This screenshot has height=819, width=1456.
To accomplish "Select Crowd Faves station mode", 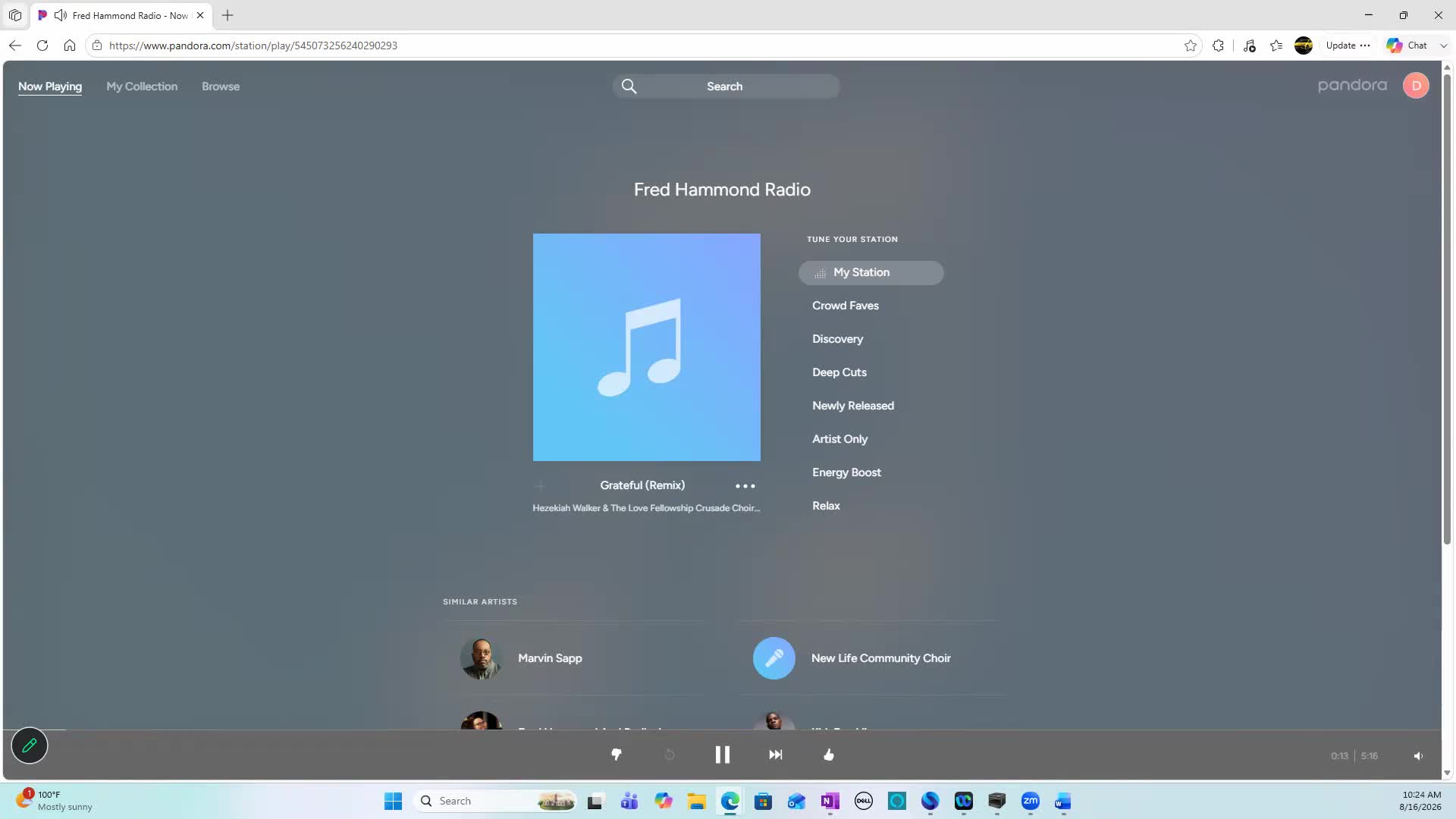I will (x=846, y=306).
